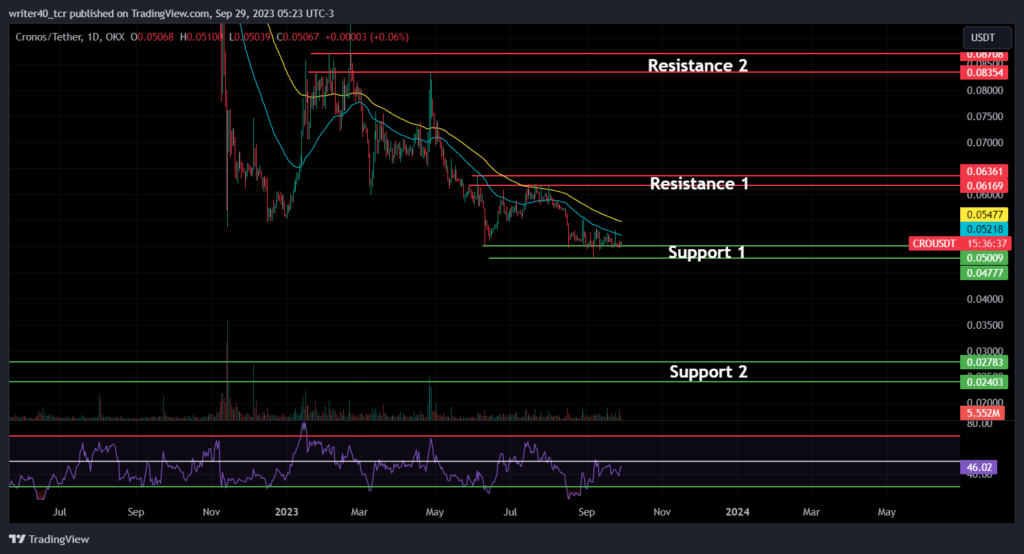This screenshot has height=554, width=1024.
Task: Select the Resistance 1 text annotation
Action: pyautogui.click(x=699, y=184)
